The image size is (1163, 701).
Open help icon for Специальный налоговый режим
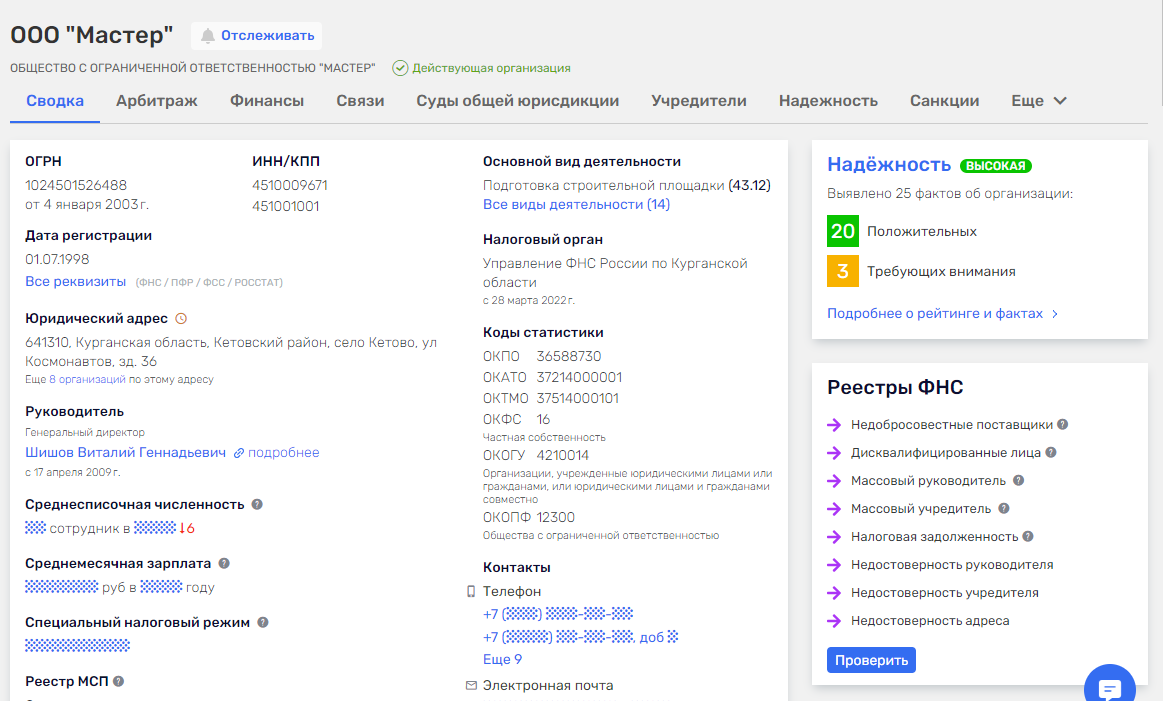click(263, 622)
